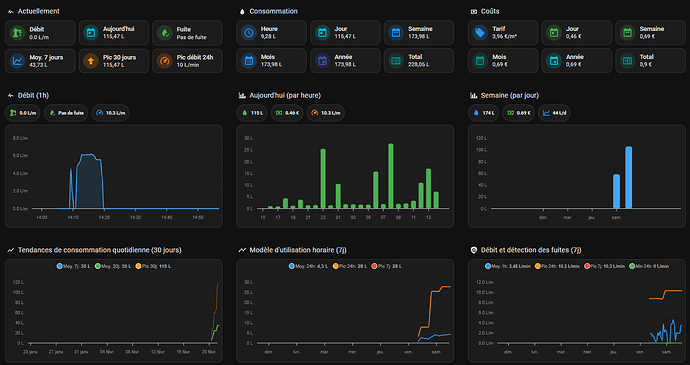Open the 0.46 € chip
This screenshot has width=690, height=365.
coord(287,113)
